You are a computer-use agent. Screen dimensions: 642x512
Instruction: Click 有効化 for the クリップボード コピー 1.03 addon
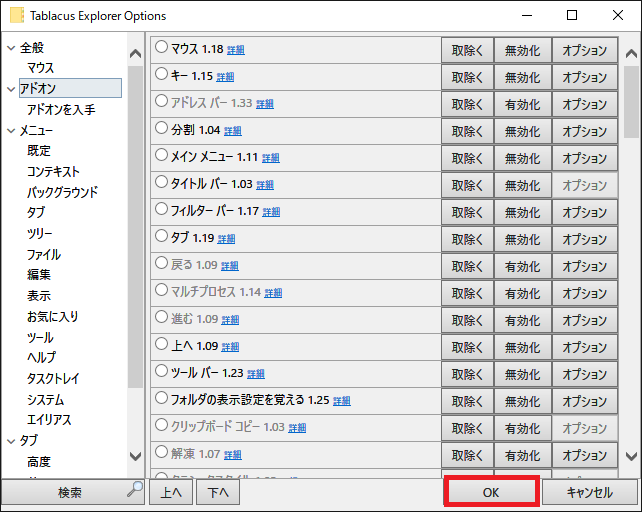[x=522, y=429]
